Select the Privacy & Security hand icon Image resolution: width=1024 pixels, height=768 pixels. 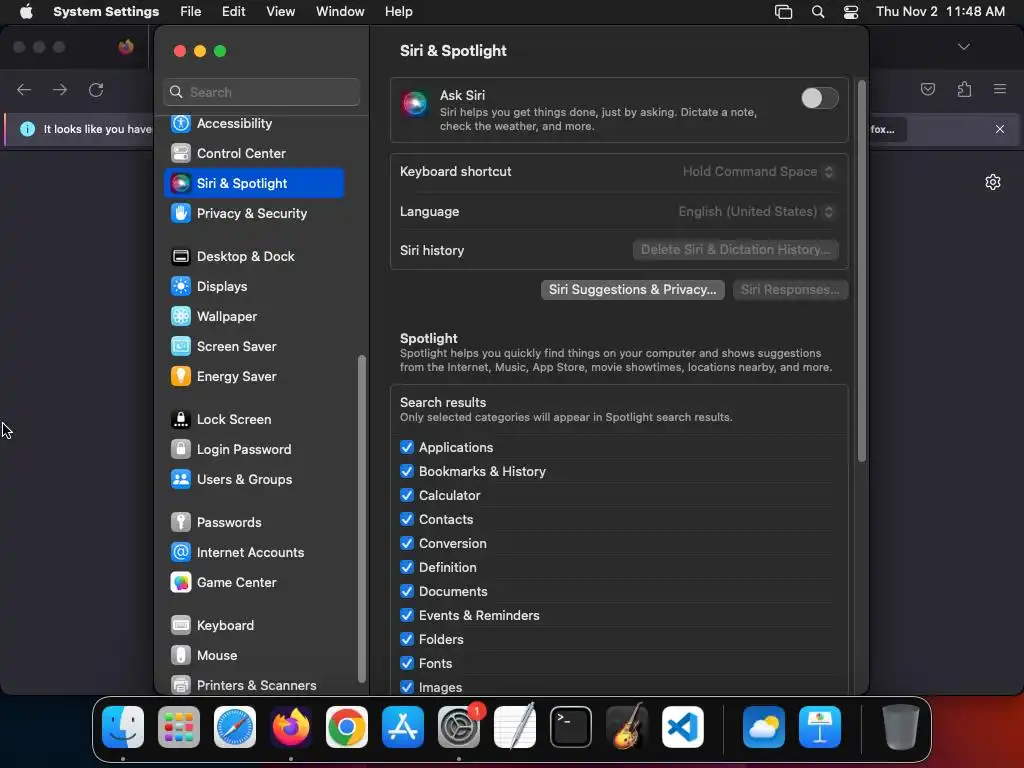point(181,213)
